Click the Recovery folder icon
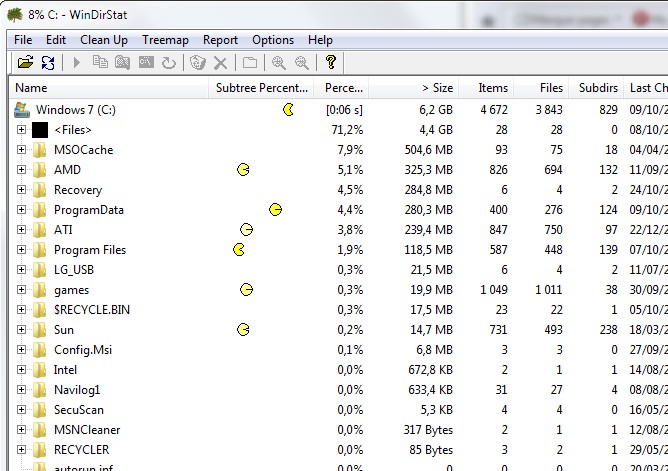Image resolution: width=668 pixels, height=471 pixels. [x=40, y=190]
